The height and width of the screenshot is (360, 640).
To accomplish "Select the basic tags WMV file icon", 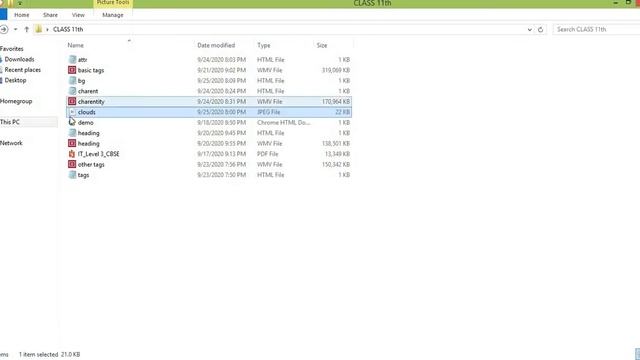I will pyautogui.click(x=72, y=70).
